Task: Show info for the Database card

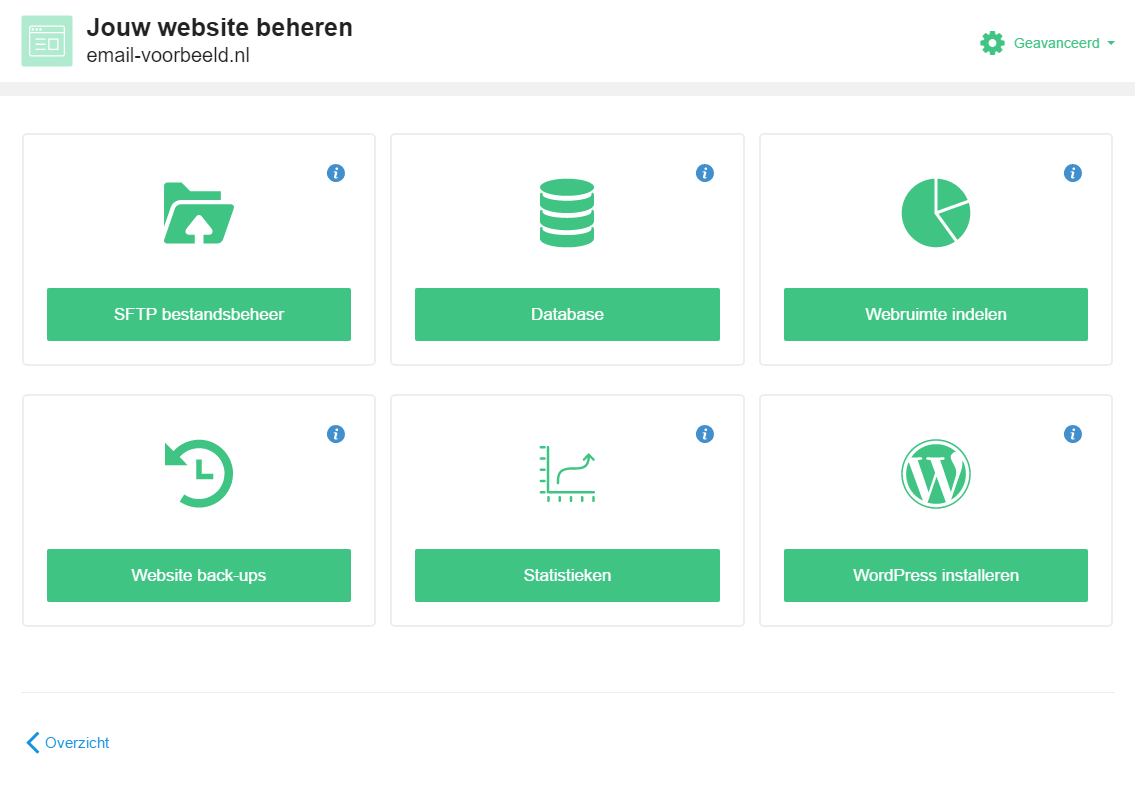Action: tap(704, 173)
